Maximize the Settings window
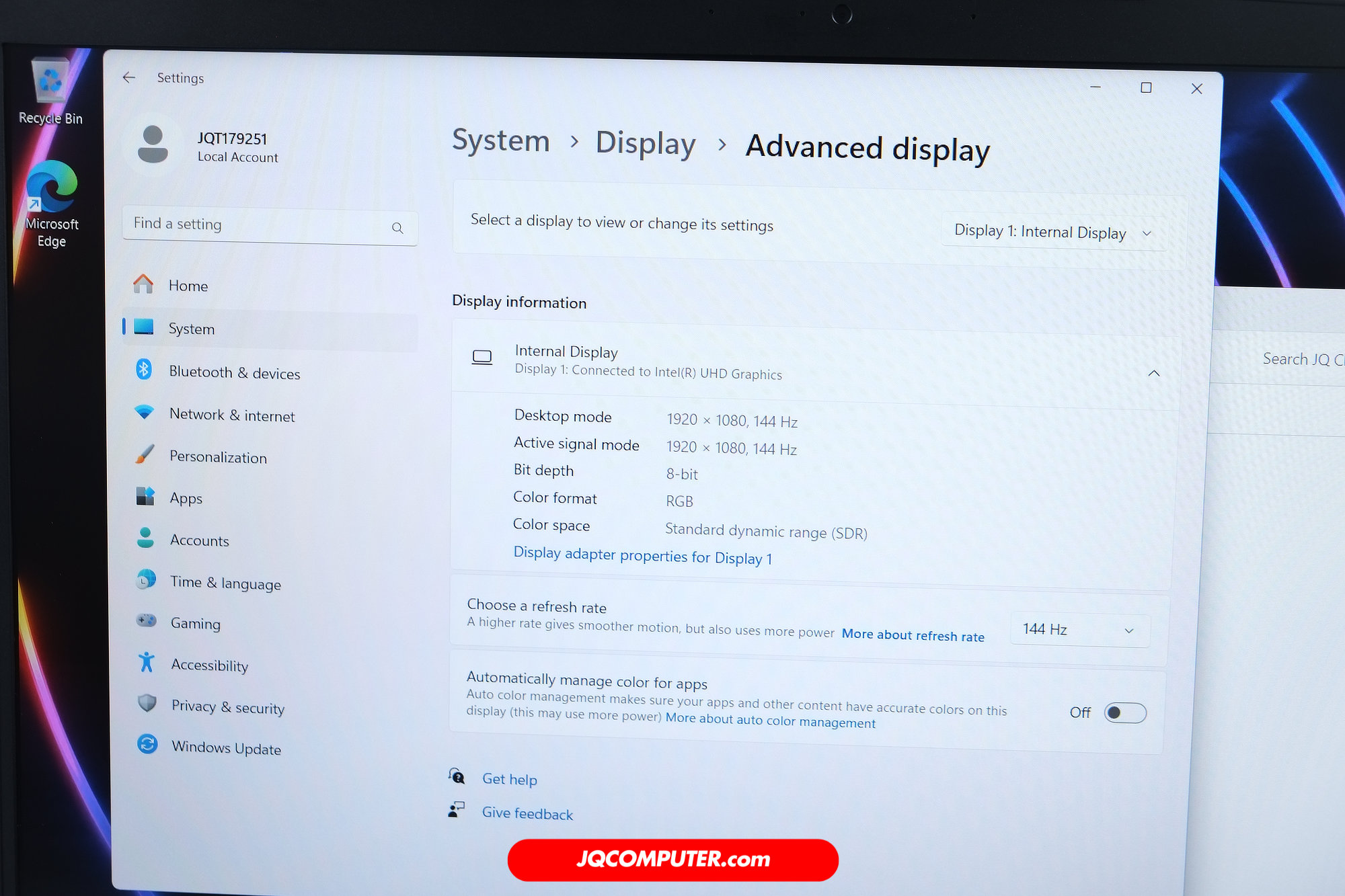The image size is (1345, 896). point(1146,88)
